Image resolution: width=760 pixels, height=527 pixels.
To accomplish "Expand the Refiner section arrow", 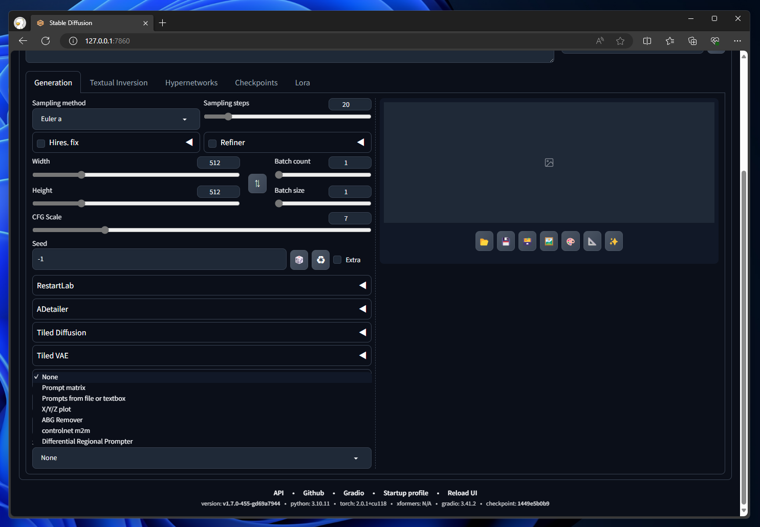I will pyautogui.click(x=361, y=142).
